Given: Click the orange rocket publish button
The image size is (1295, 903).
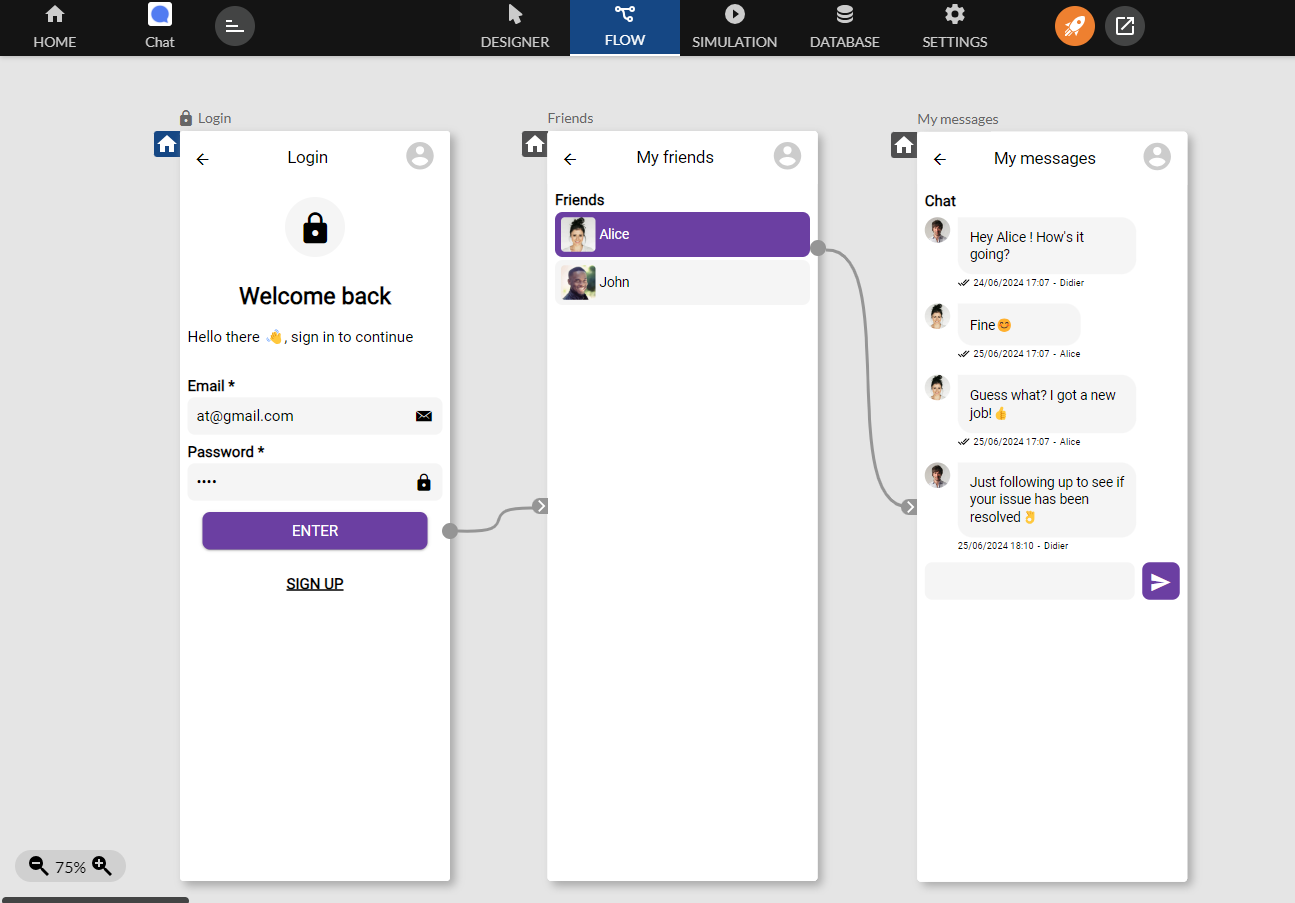Looking at the screenshot, I should tap(1075, 26).
